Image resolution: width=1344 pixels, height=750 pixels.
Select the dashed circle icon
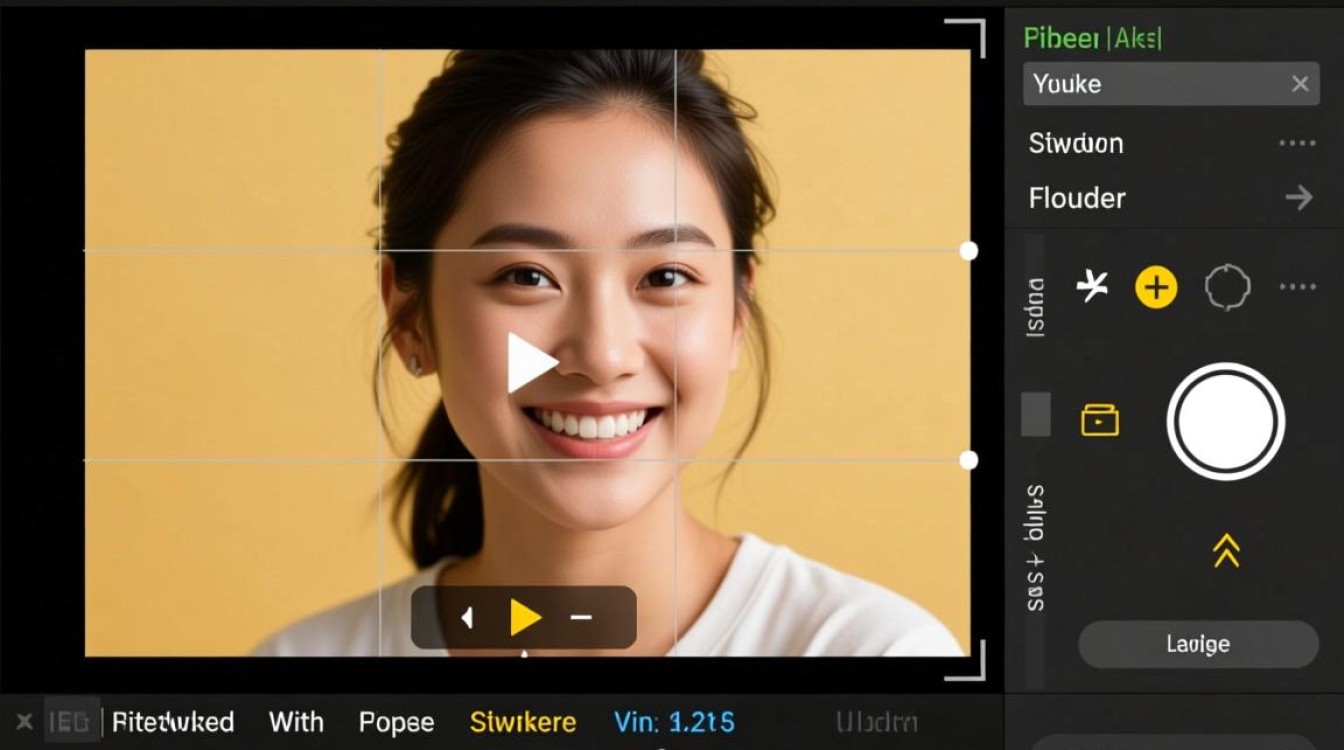click(1227, 288)
